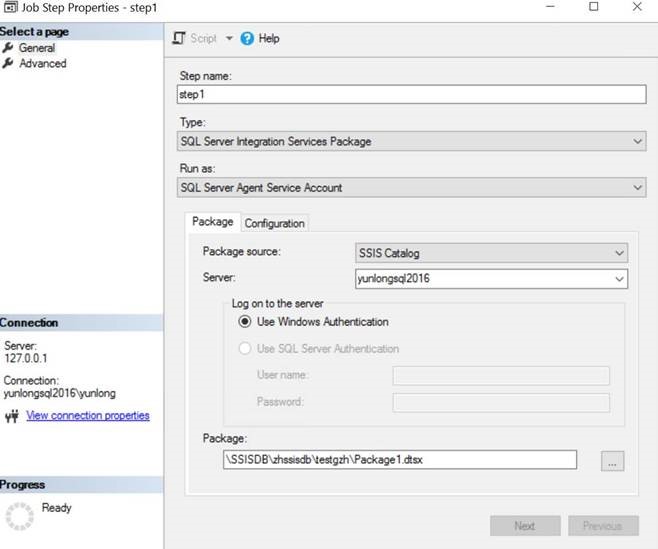The image size is (658, 549).
Task: Select the General page wrench icon
Action: tap(9, 47)
